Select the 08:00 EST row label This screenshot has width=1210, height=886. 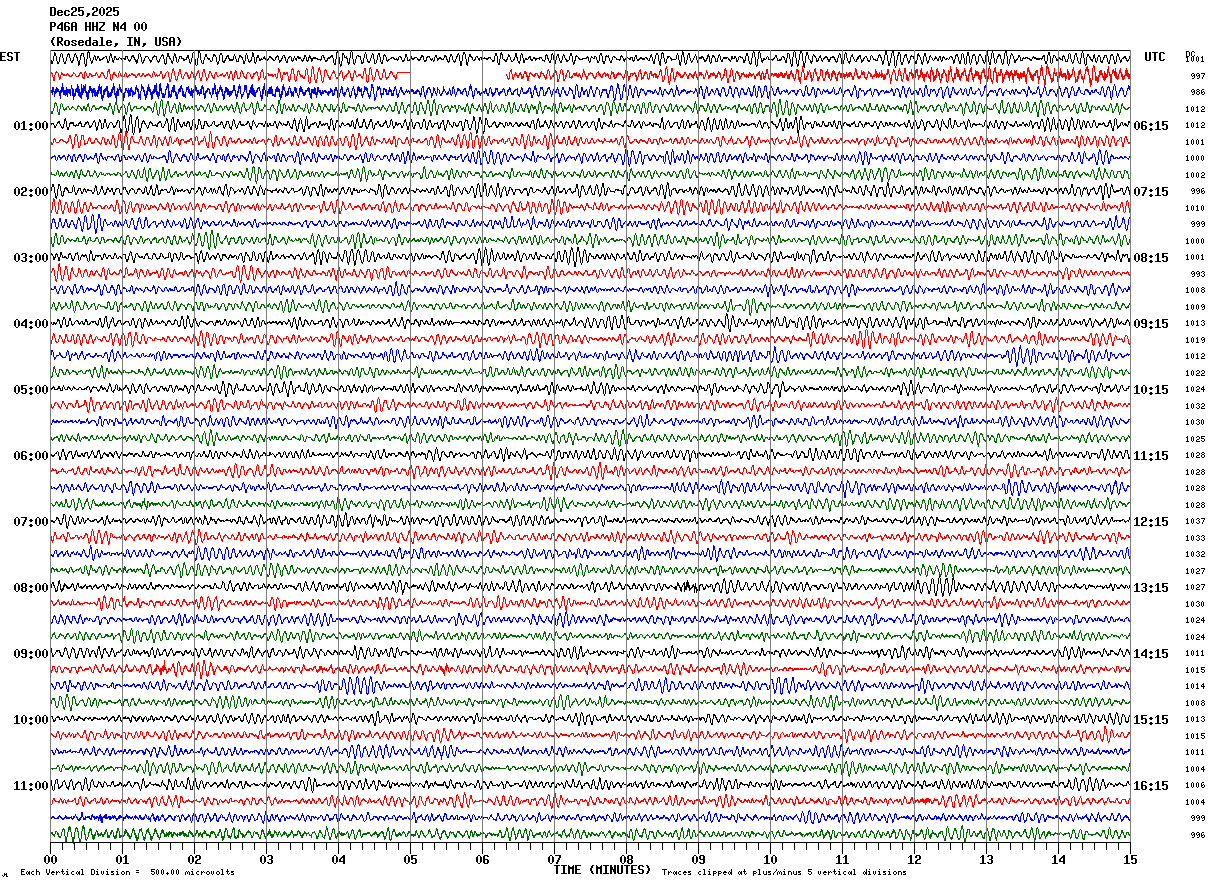pos(31,588)
